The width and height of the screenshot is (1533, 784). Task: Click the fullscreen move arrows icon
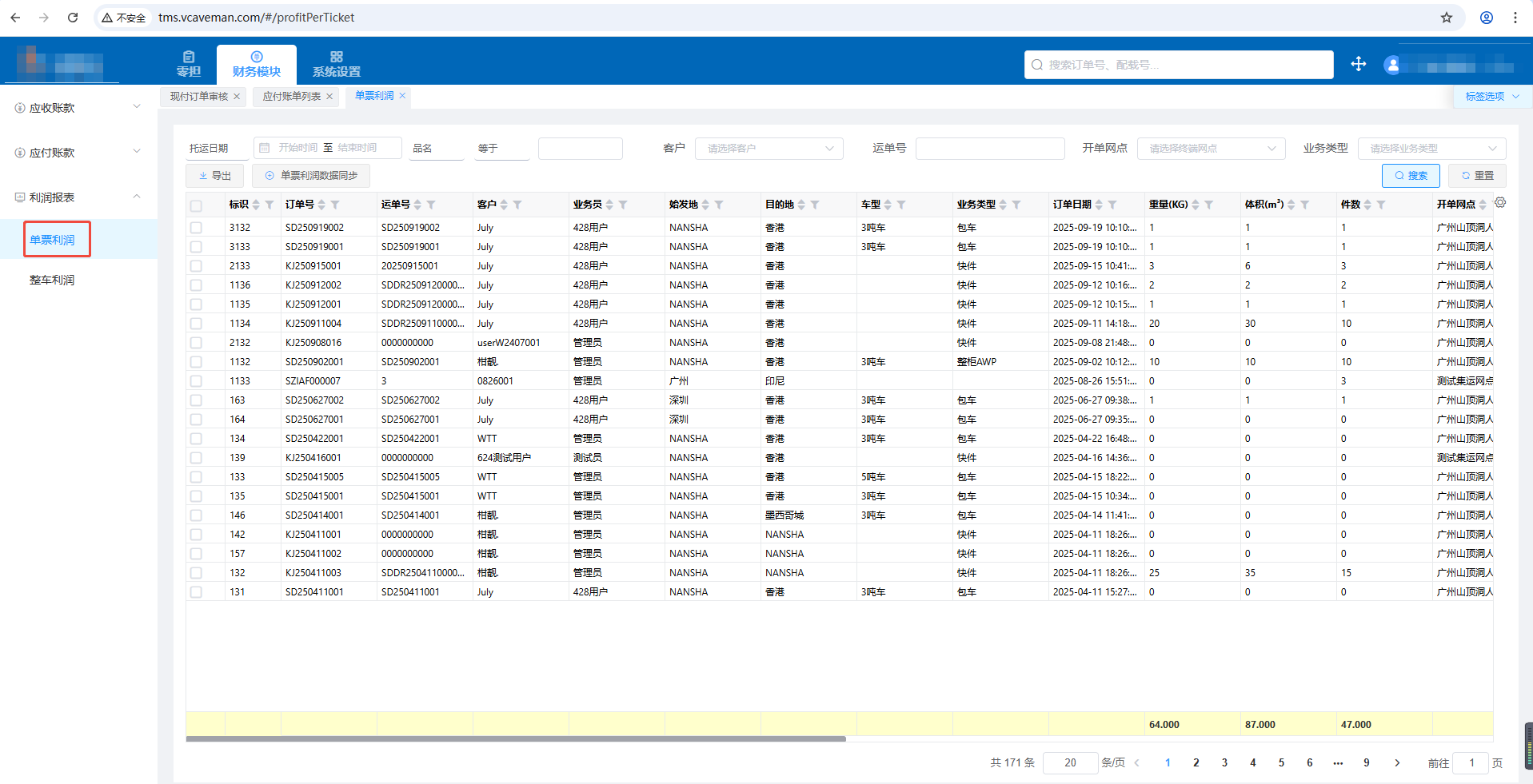[x=1358, y=64]
